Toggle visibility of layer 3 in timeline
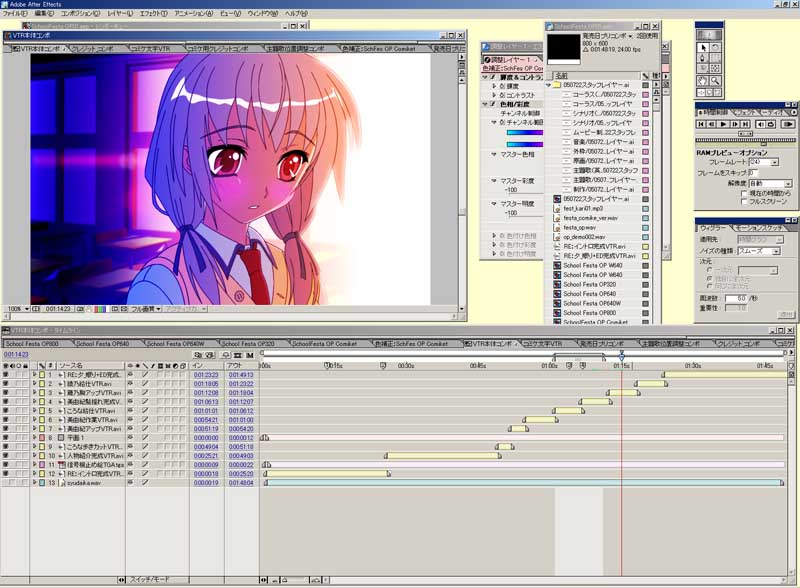This screenshot has width=800, height=588. [6, 393]
